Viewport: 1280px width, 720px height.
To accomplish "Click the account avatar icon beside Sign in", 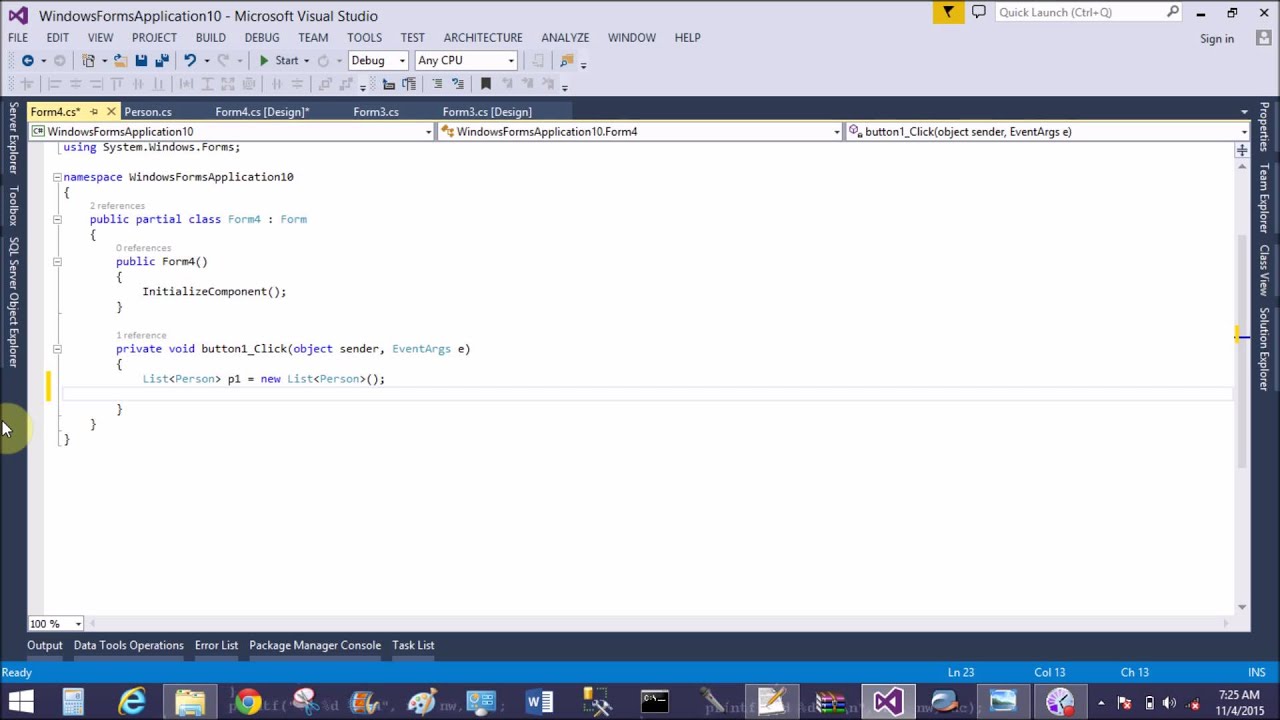I will coord(1263,38).
